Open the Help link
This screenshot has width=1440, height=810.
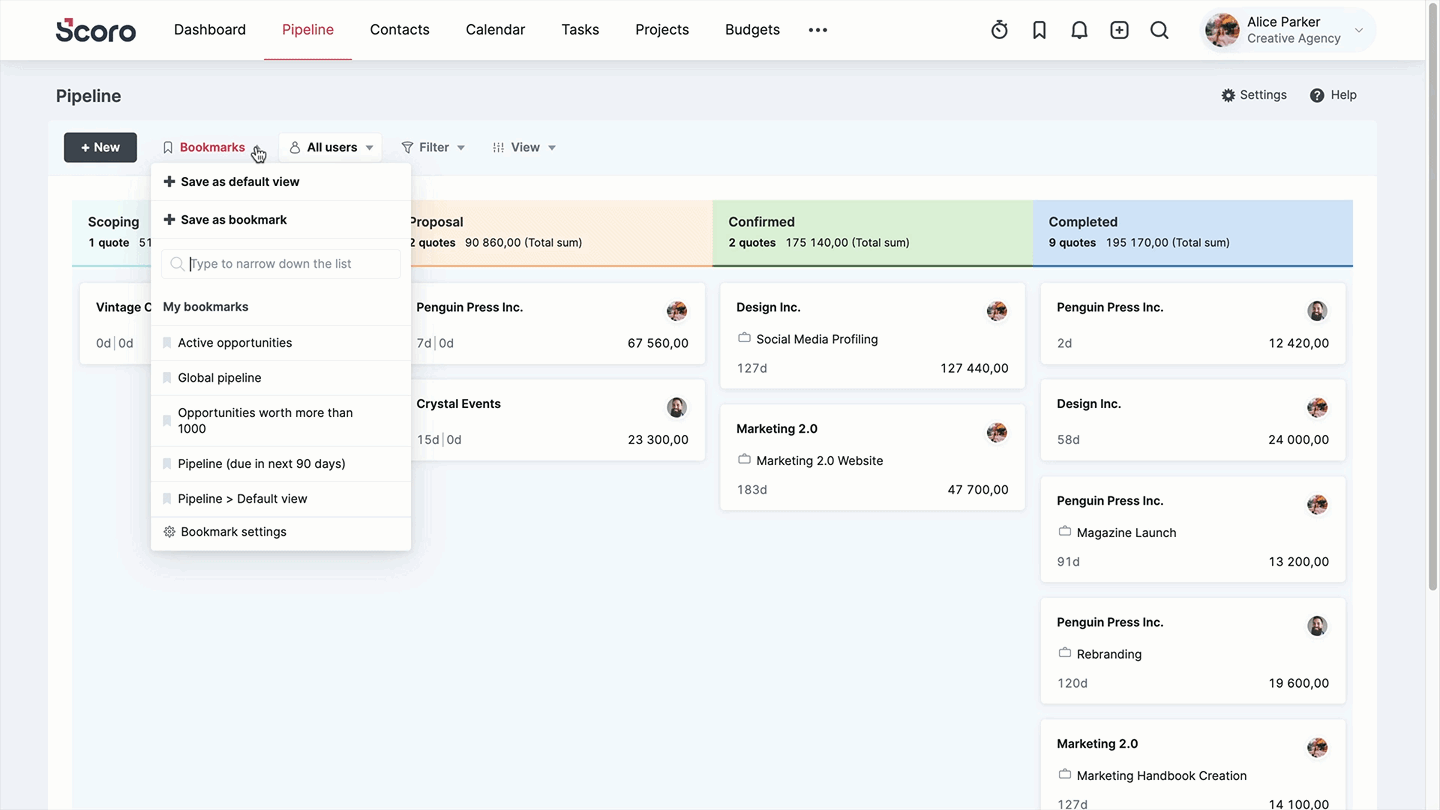click(x=1333, y=95)
